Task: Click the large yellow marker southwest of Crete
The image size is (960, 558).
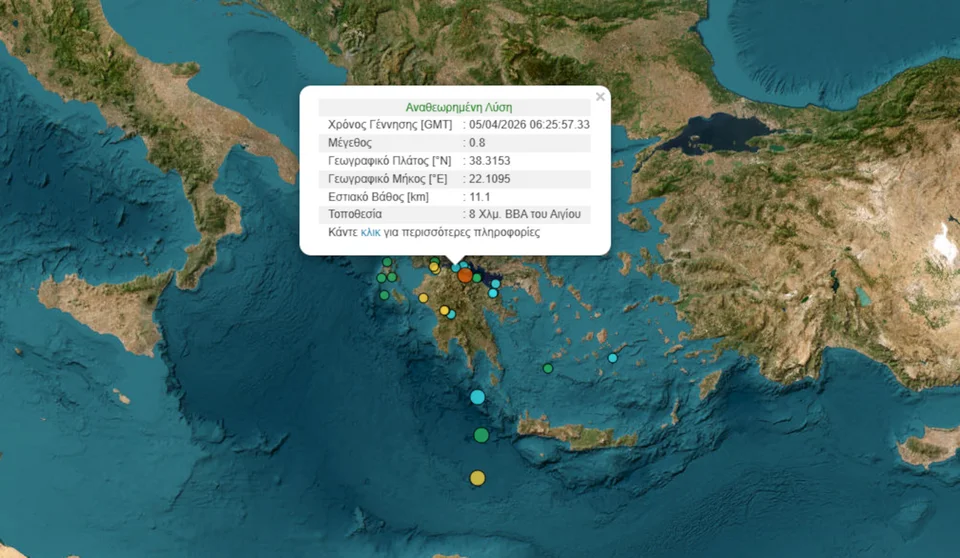Action: [x=478, y=478]
